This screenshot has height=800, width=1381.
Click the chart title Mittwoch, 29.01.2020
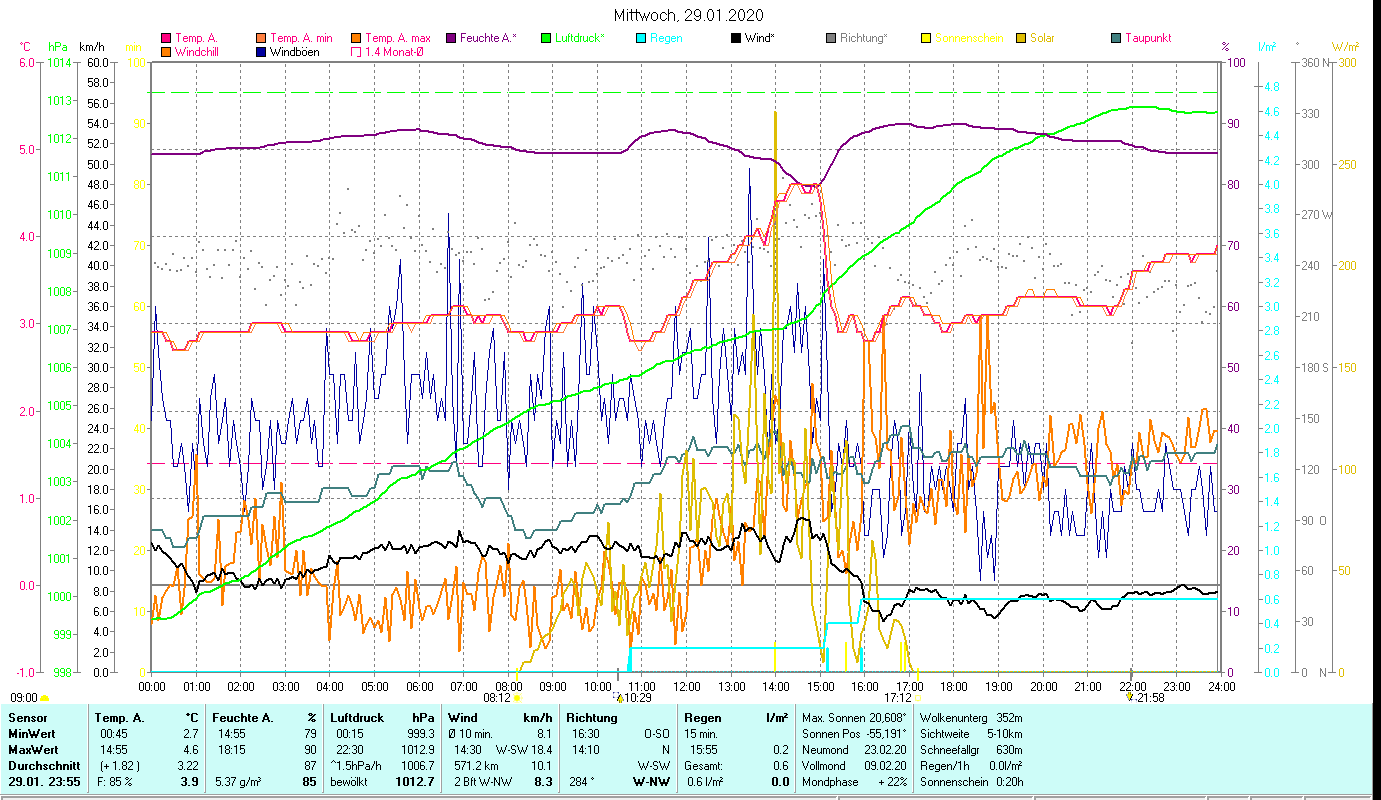pyautogui.click(x=689, y=15)
